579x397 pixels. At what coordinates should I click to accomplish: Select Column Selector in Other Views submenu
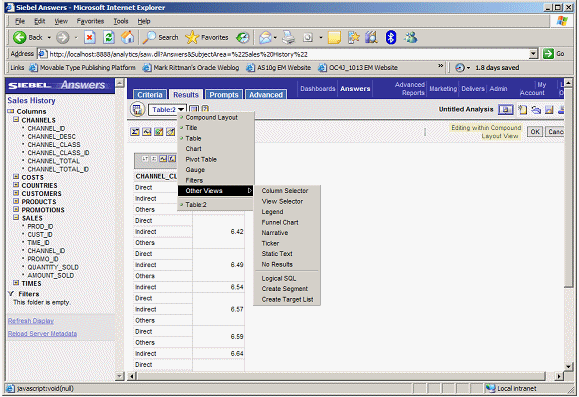pyautogui.click(x=285, y=191)
